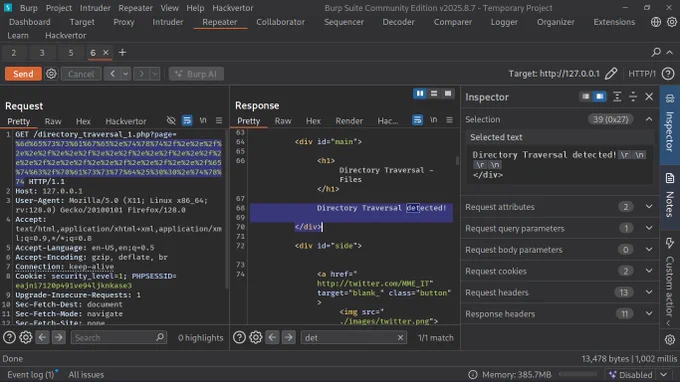Select the Hex tab in Response pane
The image size is (680, 382).
pos(313,121)
